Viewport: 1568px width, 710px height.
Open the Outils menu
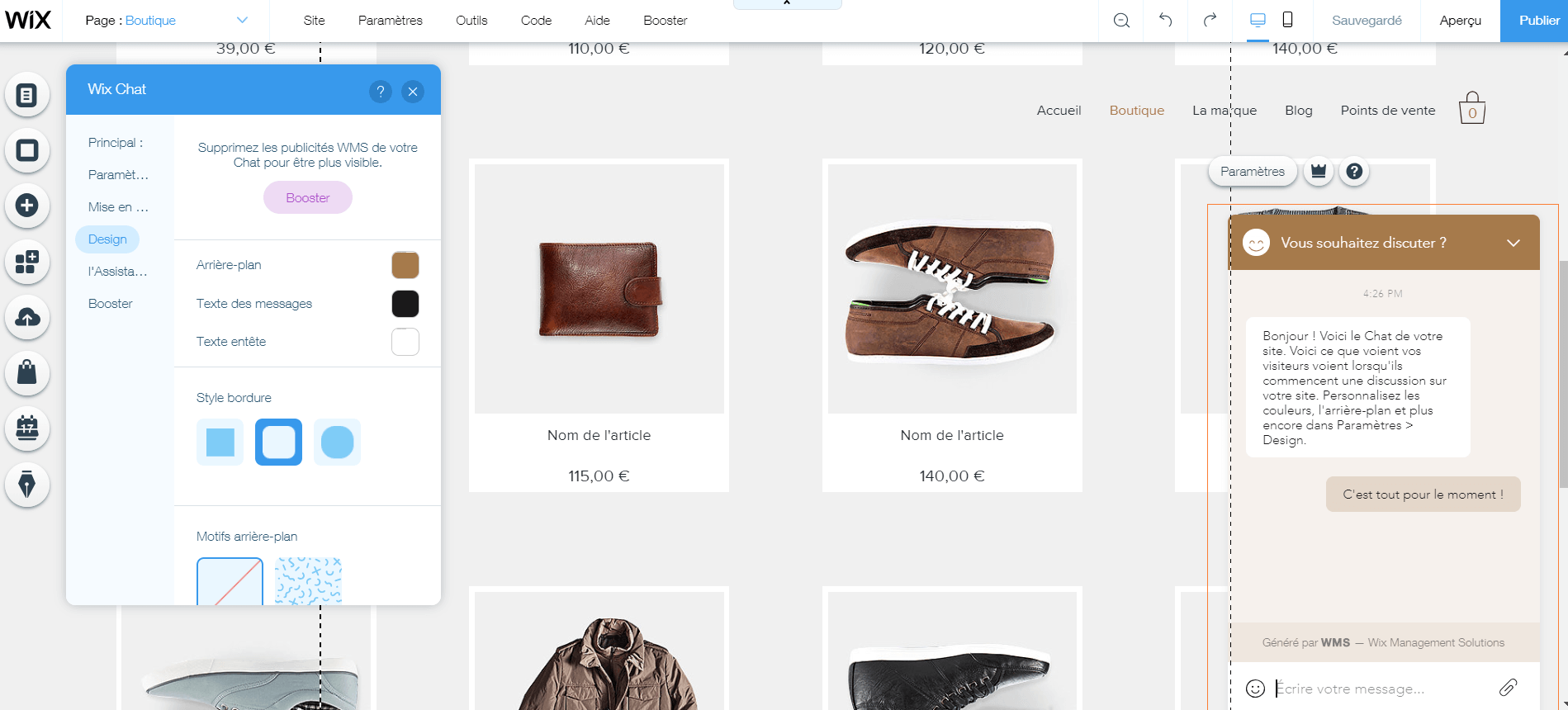click(471, 21)
